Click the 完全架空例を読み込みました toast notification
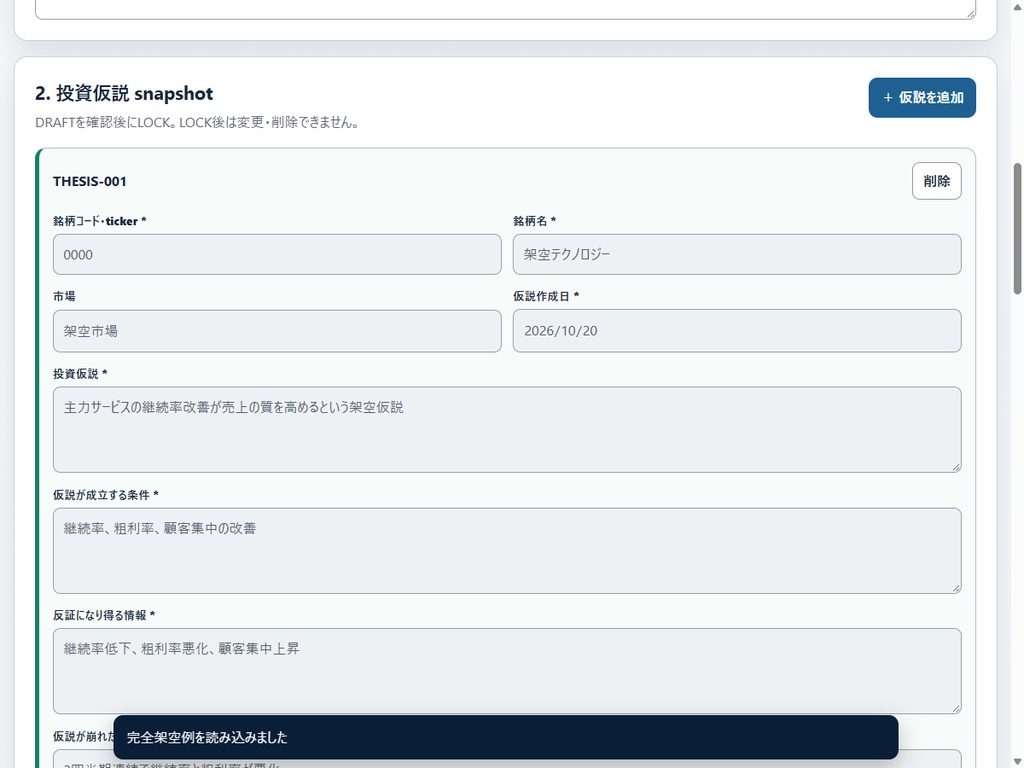Image resolution: width=1024 pixels, height=768 pixels. pos(505,737)
